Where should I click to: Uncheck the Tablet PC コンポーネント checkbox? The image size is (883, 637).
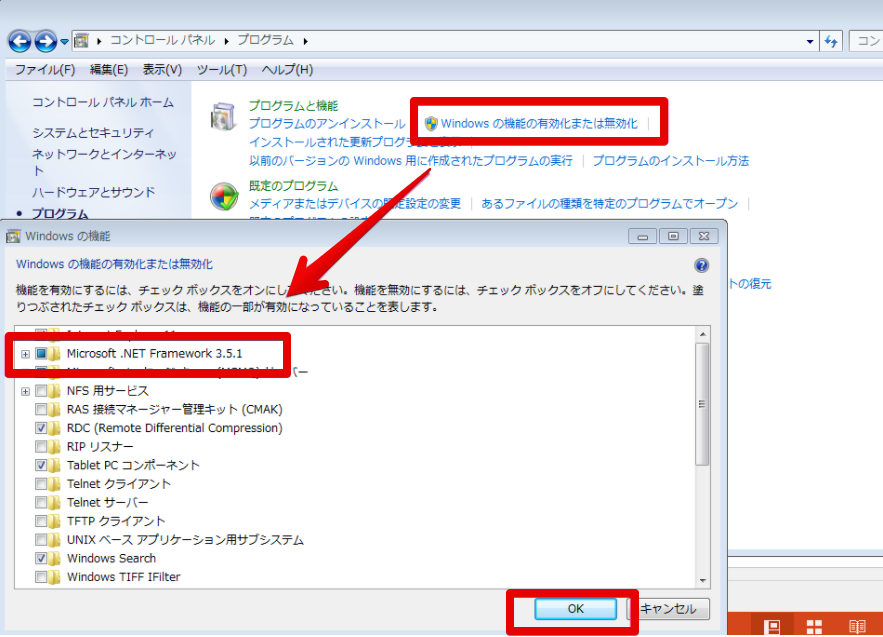[x=41, y=465]
